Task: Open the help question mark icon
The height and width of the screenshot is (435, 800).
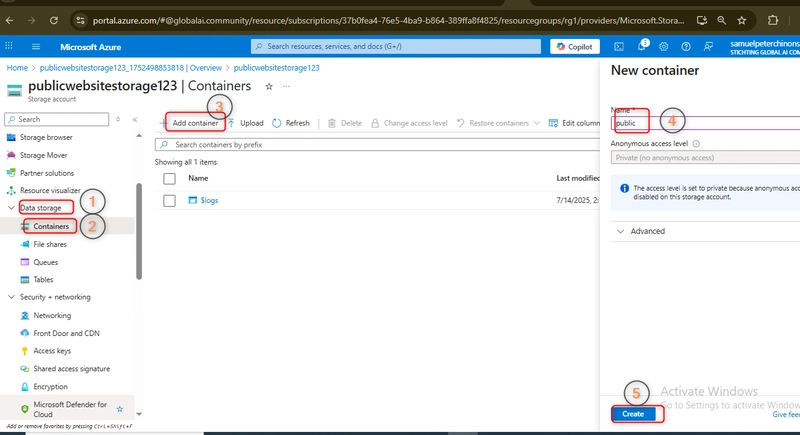Action: click(686, 46)
